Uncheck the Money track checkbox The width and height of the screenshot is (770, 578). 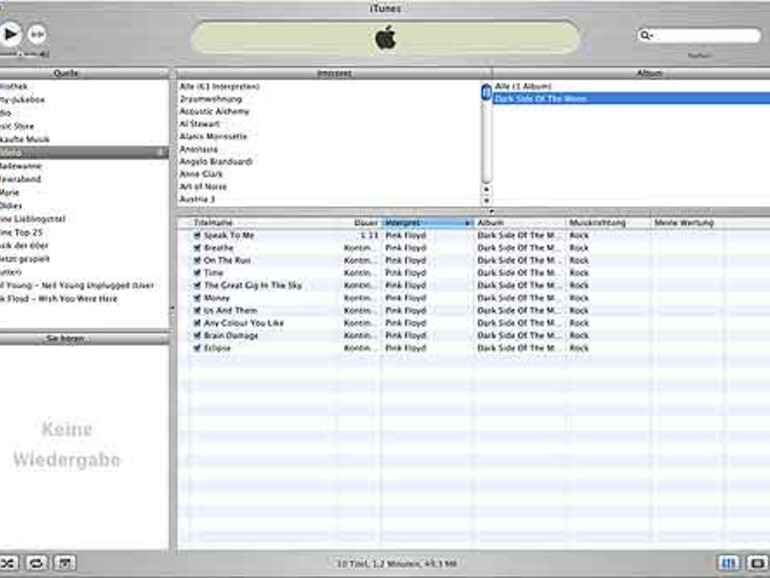(197, 298)
